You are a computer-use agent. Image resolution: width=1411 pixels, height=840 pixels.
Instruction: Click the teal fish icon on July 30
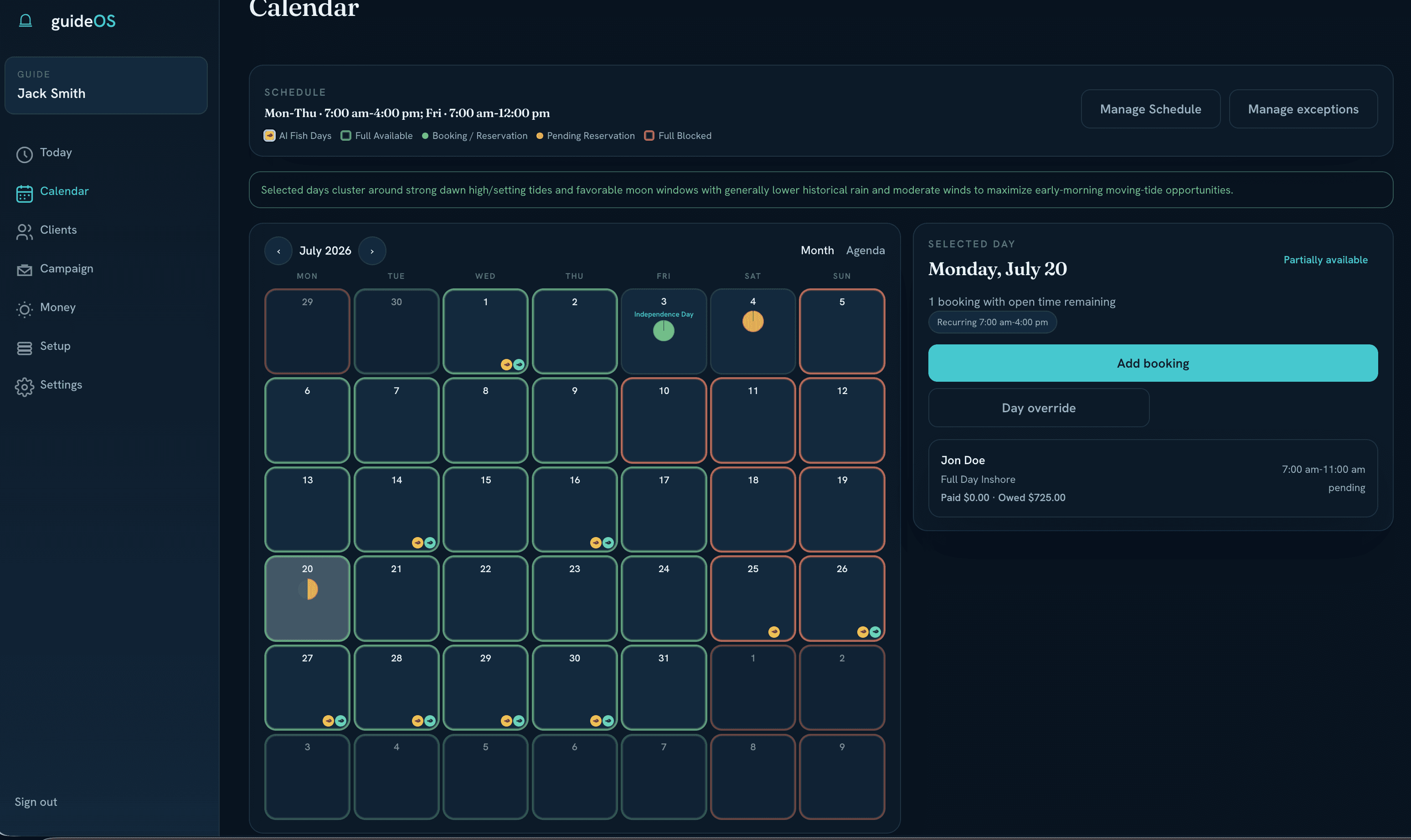click(x=608, y=721)
